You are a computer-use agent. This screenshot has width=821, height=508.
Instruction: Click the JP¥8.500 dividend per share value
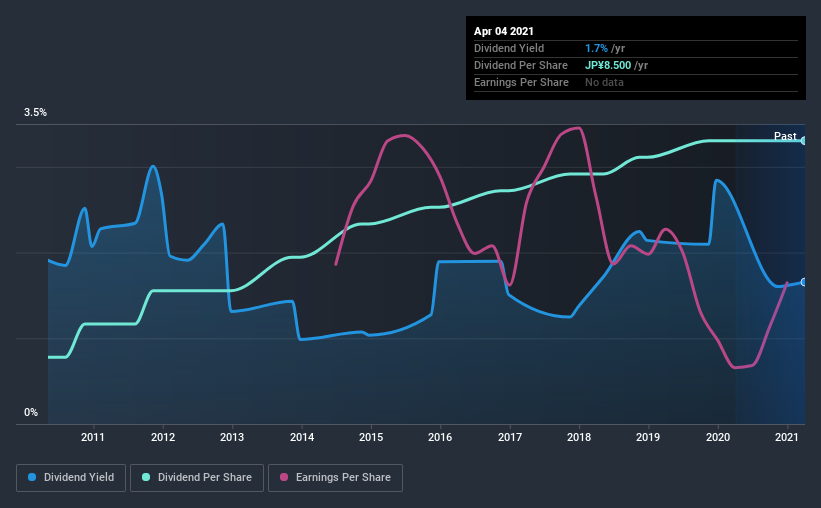(608, 65)
